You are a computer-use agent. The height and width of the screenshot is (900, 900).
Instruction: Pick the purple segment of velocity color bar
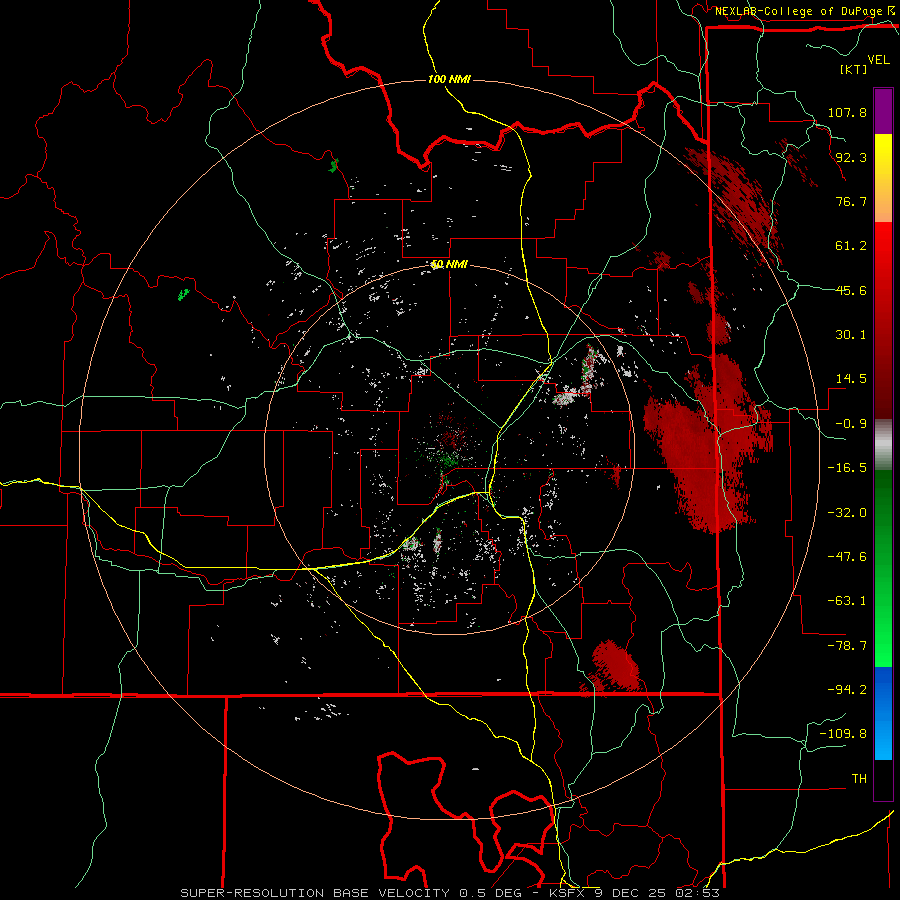883,111
